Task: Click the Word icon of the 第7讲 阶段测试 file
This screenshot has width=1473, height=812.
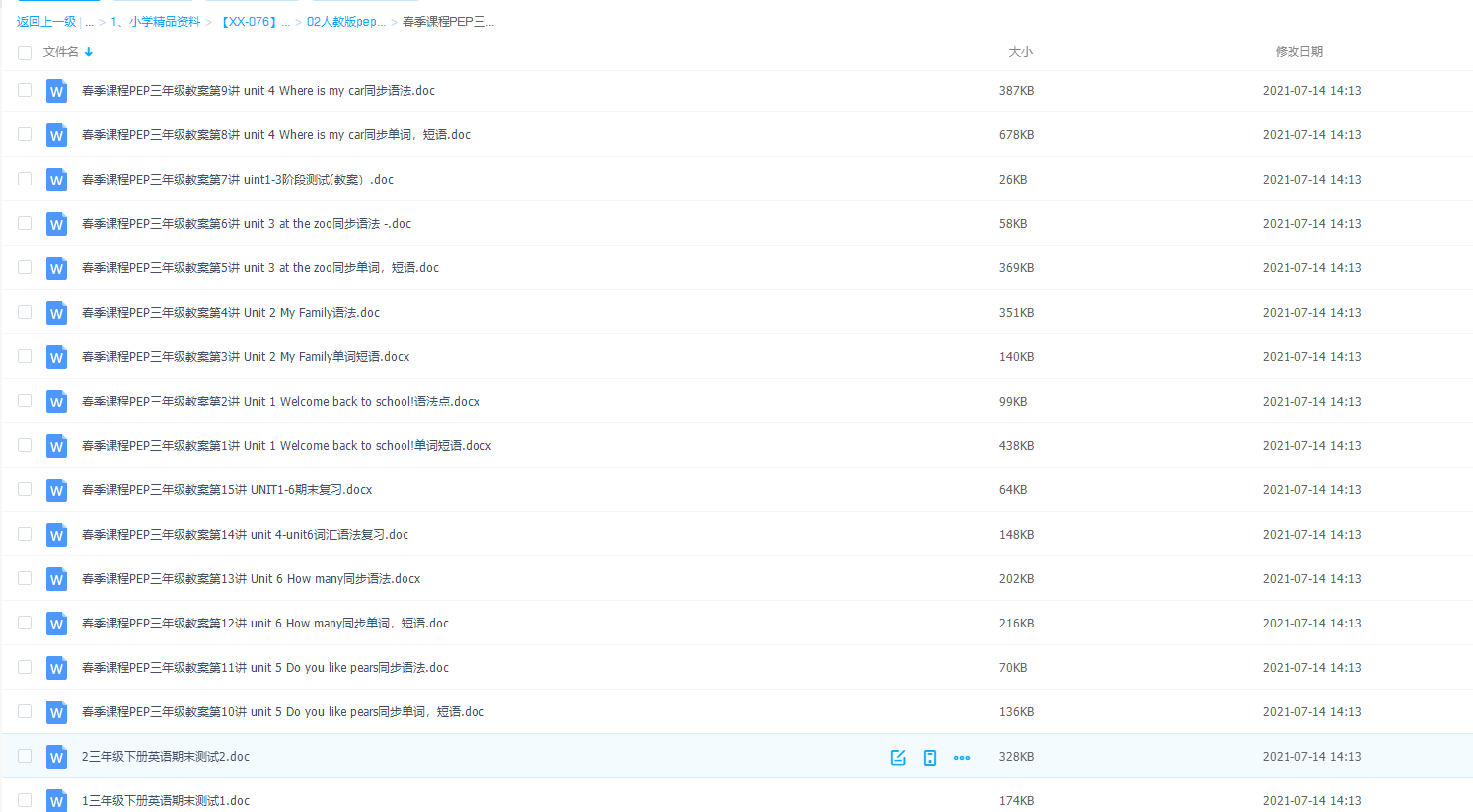Action: click(56, 180)
